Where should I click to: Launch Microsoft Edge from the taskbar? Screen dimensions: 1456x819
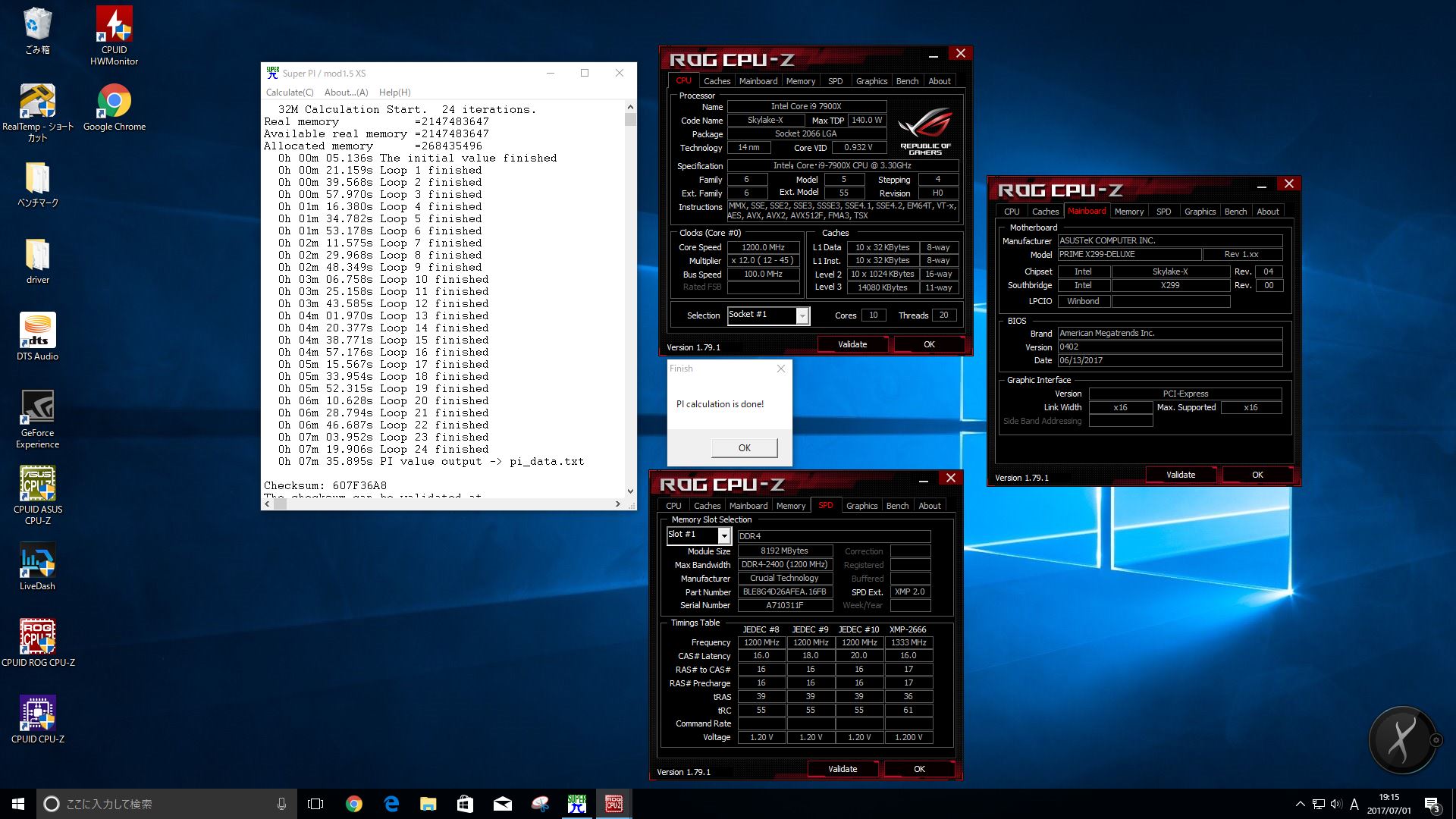(x=391, y=804)
